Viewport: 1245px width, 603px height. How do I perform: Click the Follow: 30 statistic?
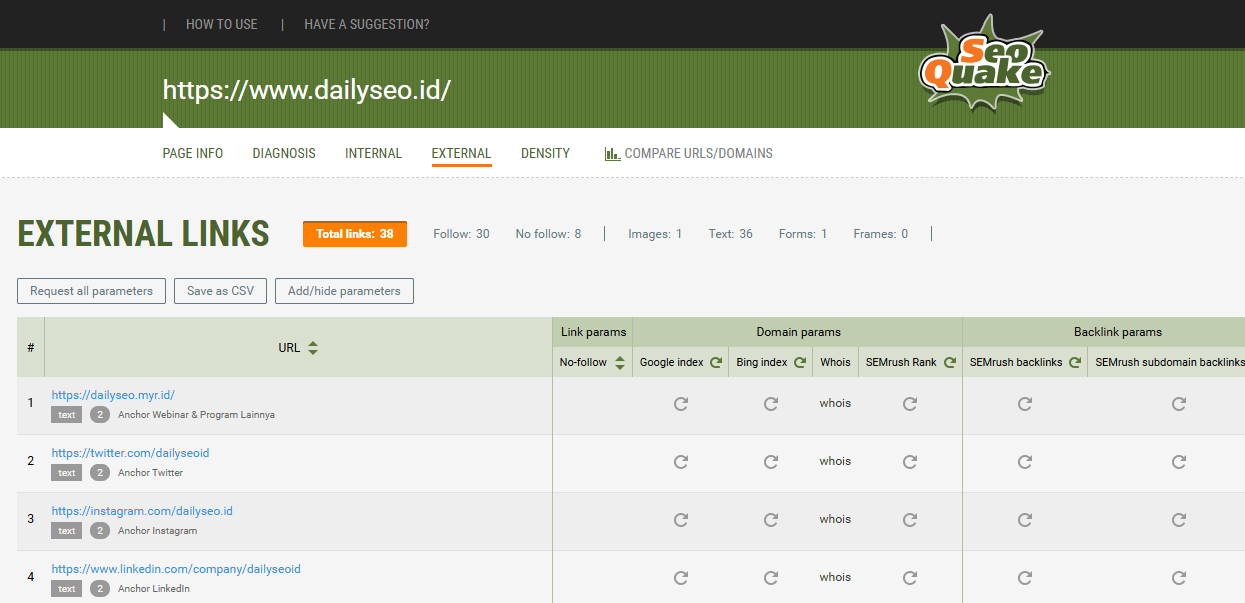point(461,234)
